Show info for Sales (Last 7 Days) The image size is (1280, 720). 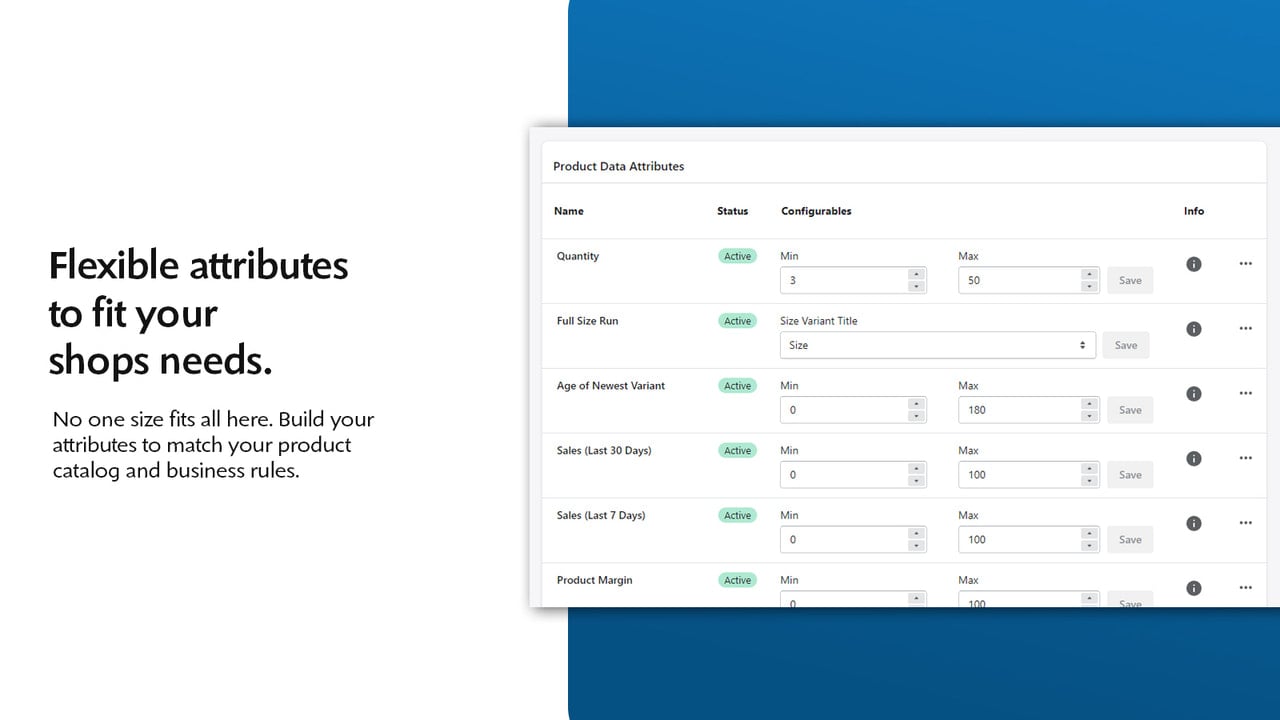point(1193,524)
